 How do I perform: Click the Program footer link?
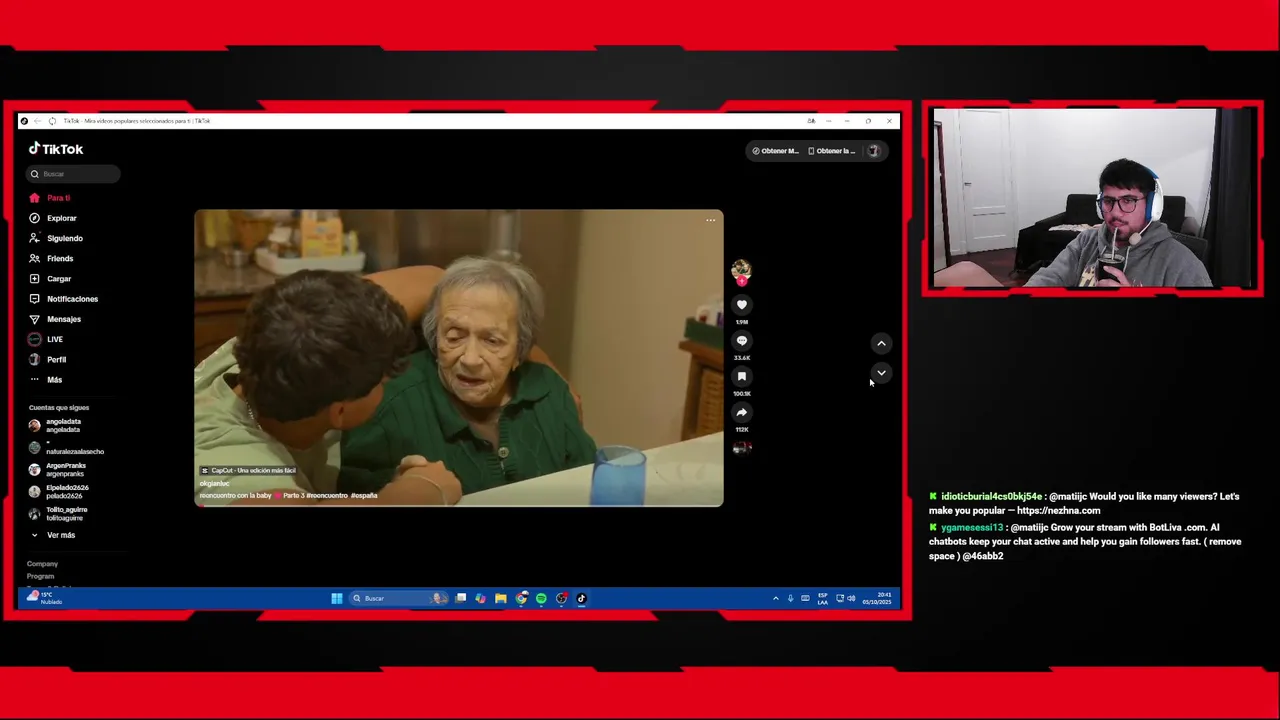[40, 576]
